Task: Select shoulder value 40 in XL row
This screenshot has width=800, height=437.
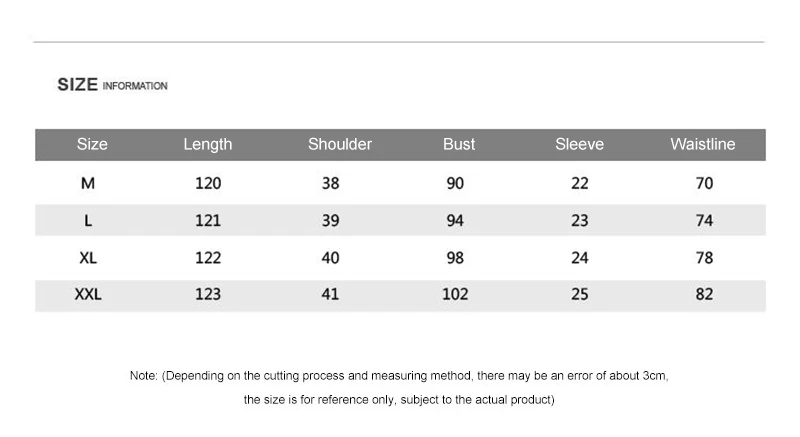Action: tap(330, 258)
